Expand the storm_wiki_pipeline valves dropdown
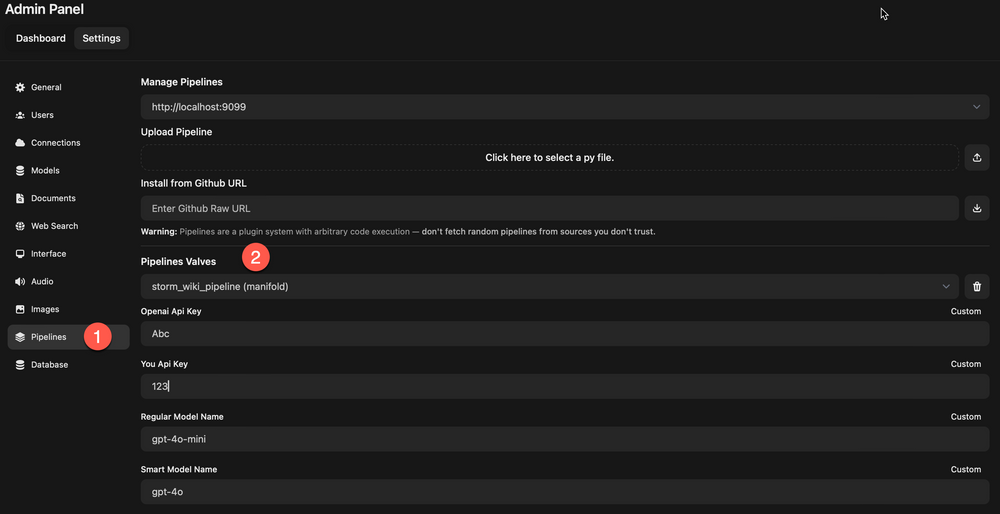The width and height of the screenshot is (1000, 514). point(549,288)
